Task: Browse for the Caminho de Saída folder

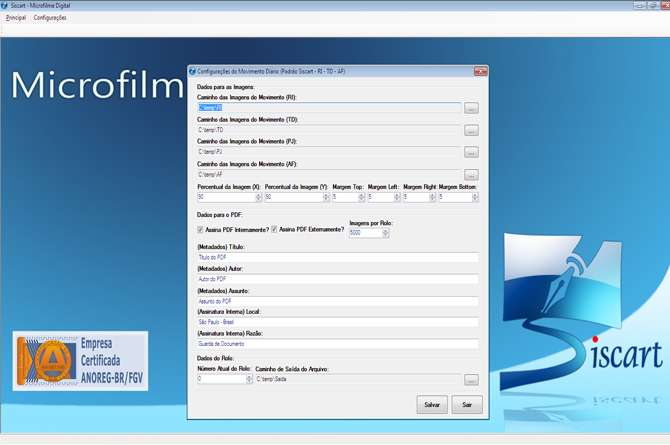Action: click(471, 380)
